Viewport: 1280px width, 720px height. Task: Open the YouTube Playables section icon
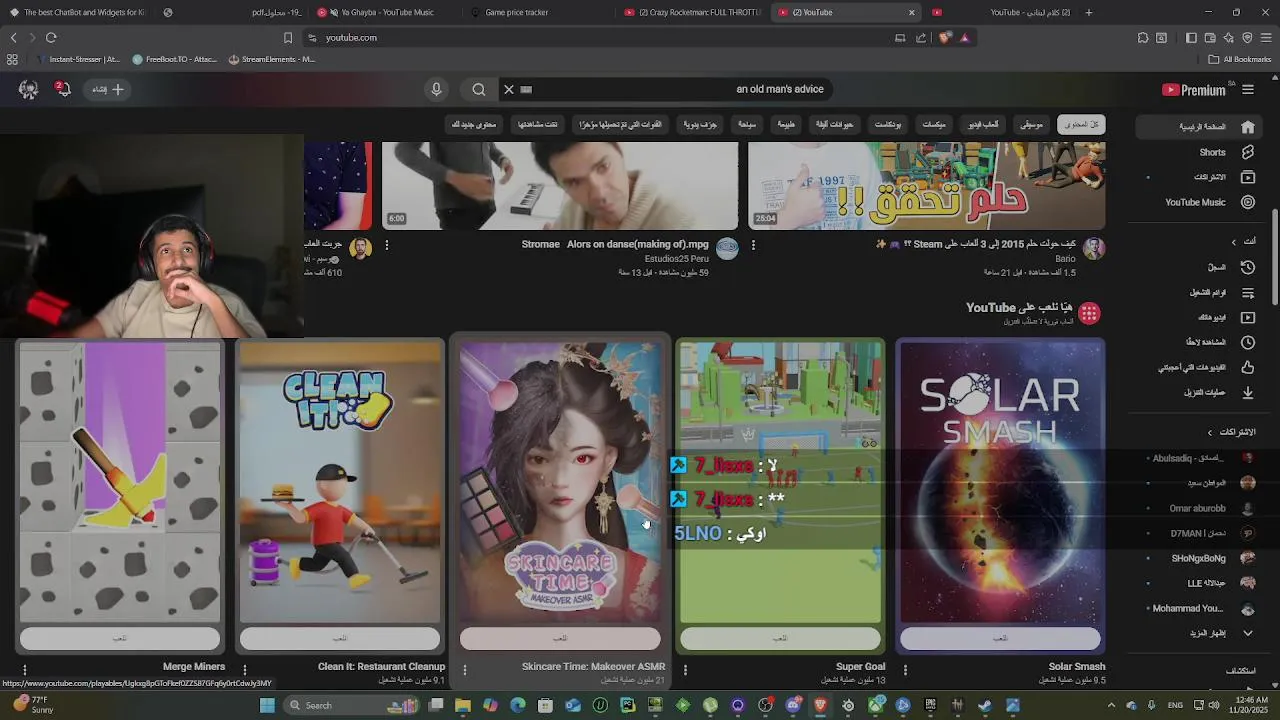pos(1089,313)
